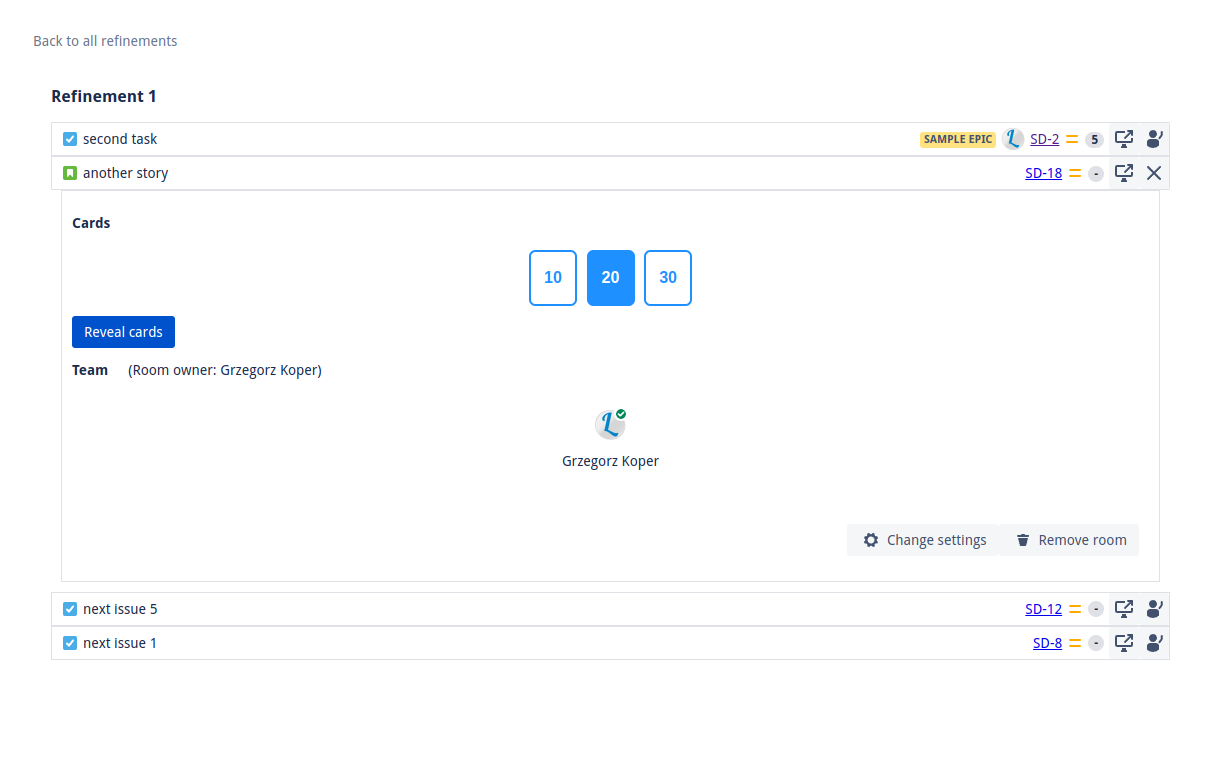Viewport: 1229px width, 769px height.
Task: Open the SD-12 issue link
Action: (1043, 609)
